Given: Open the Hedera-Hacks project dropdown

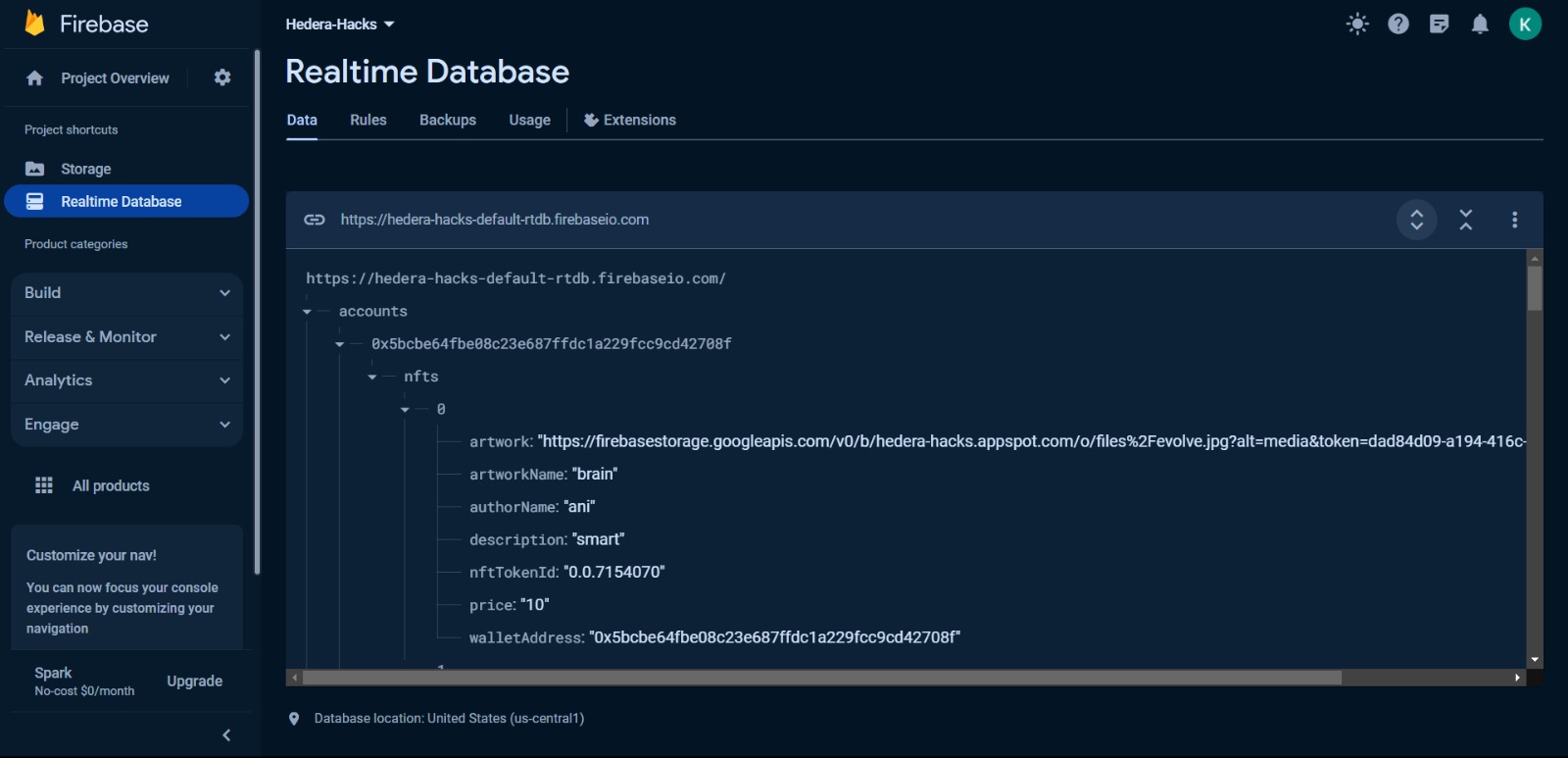Looking at the screenshot, I should (x=340, y=24).
